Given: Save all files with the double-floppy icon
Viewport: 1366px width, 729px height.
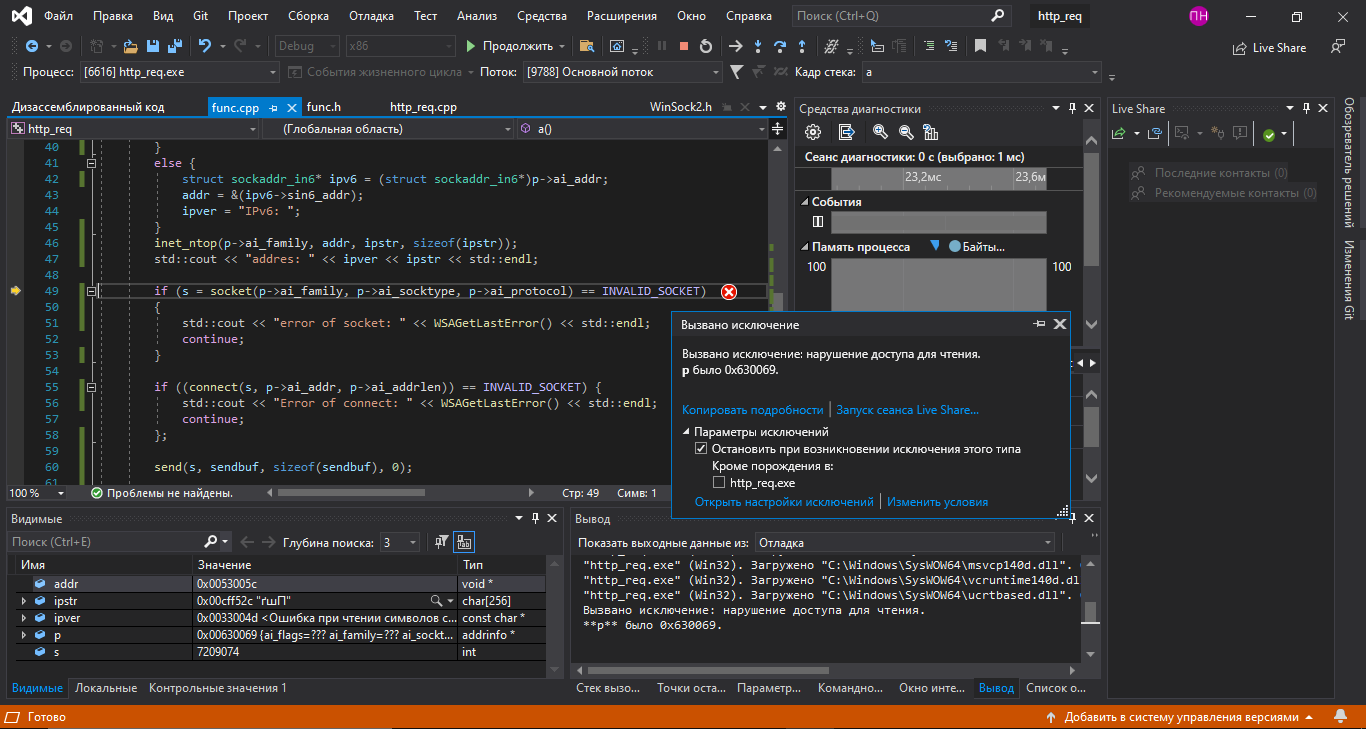Looking at the screenshot, I should 175,46.
